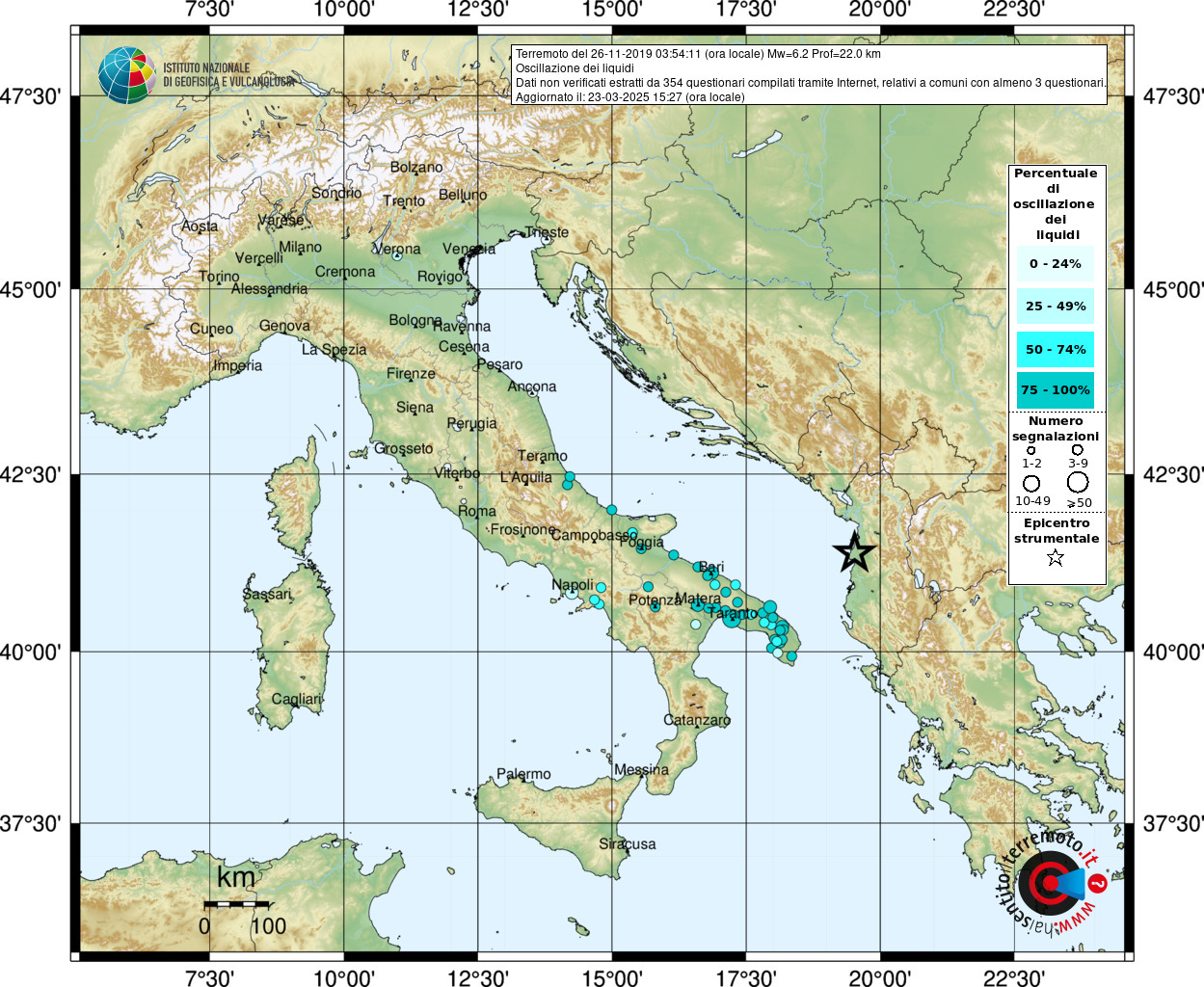Screen dimensions: 1204x987
Task: Click the Teramo city label
Action: 543,456
